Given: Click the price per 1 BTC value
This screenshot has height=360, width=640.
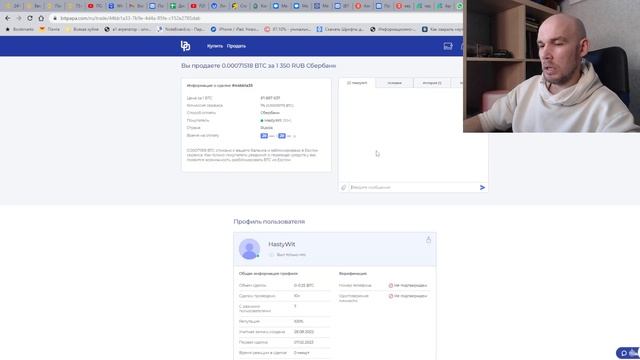Looking at the screenshot, I should (270, 98).
